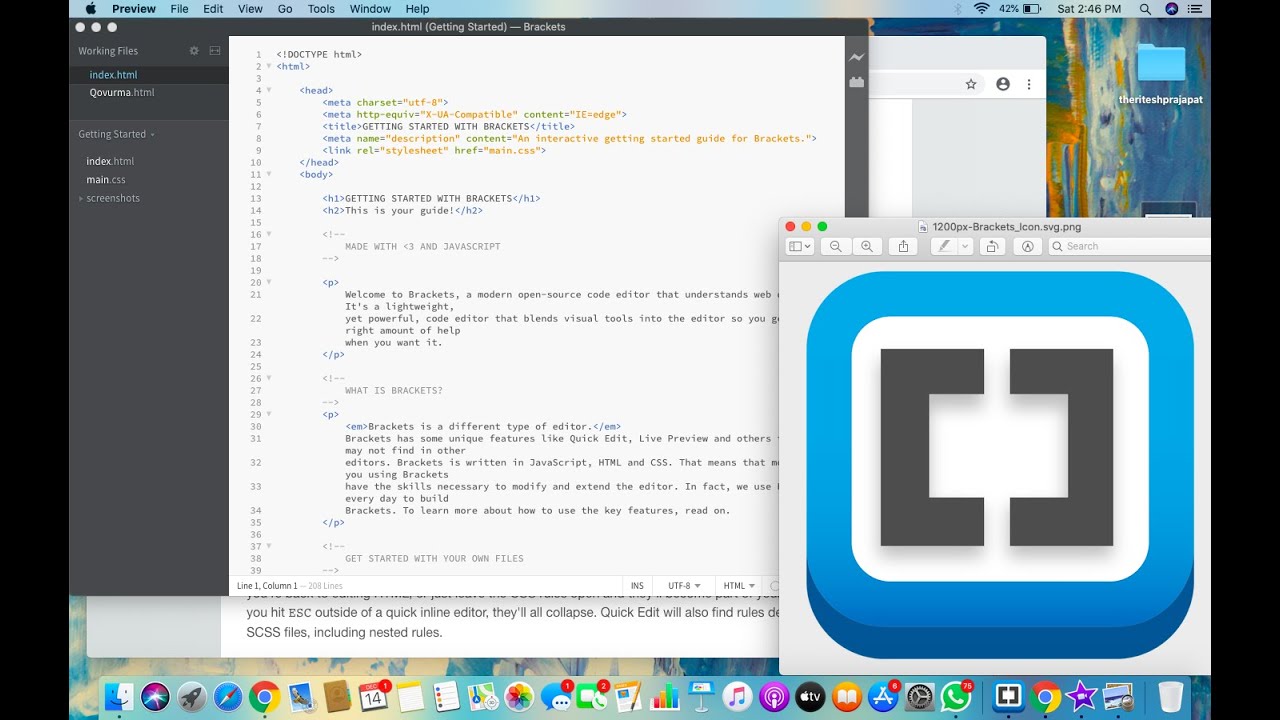The height and width of the screenshot is (720, 1280).
Task: Open the Help menu
Action: [x=417, y=9]
